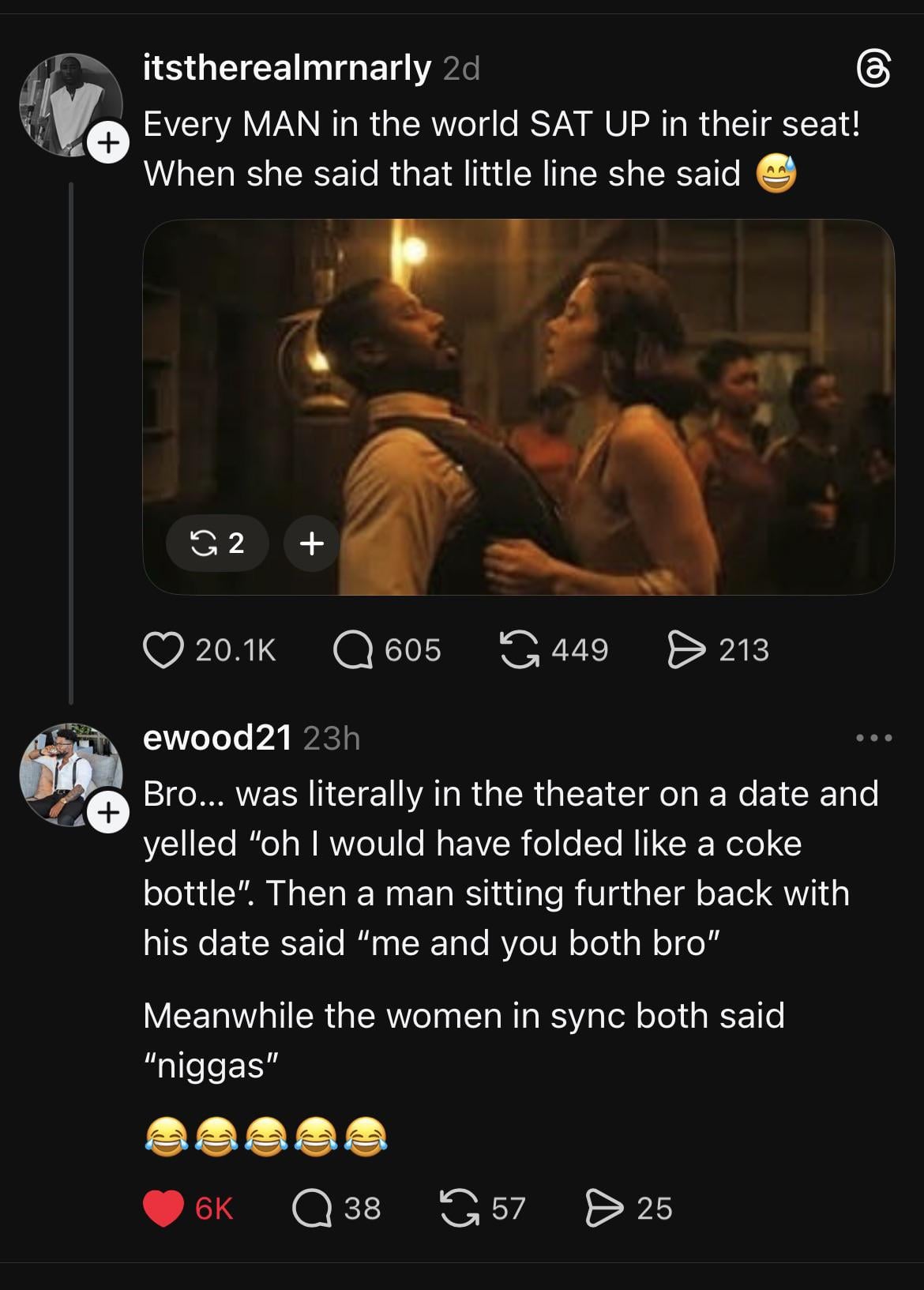Open comments on the 605-reply post
The height and width of the screenshot is (1290, 924).
point(353,650)
